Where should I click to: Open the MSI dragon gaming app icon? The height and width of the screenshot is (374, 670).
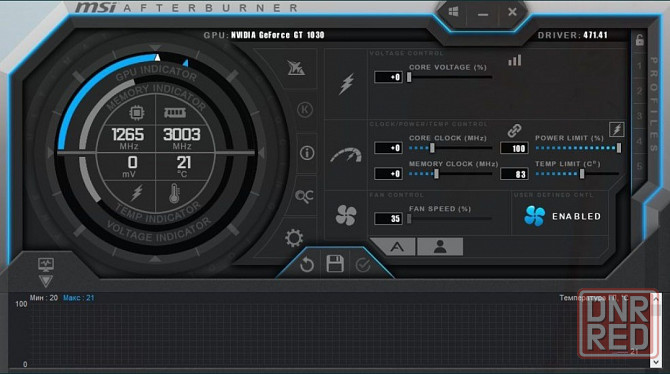[296, 68]
